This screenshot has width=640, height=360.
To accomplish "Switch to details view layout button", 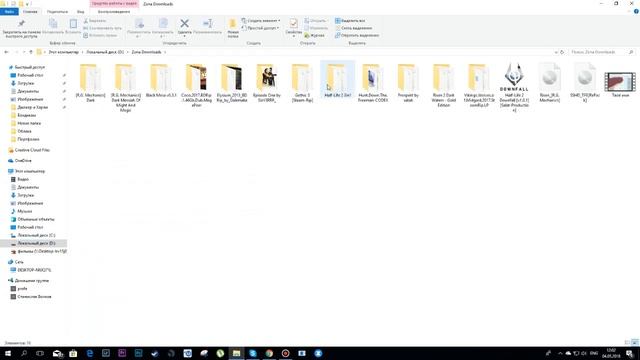I will pyautogui.click(x=628, y=342).
